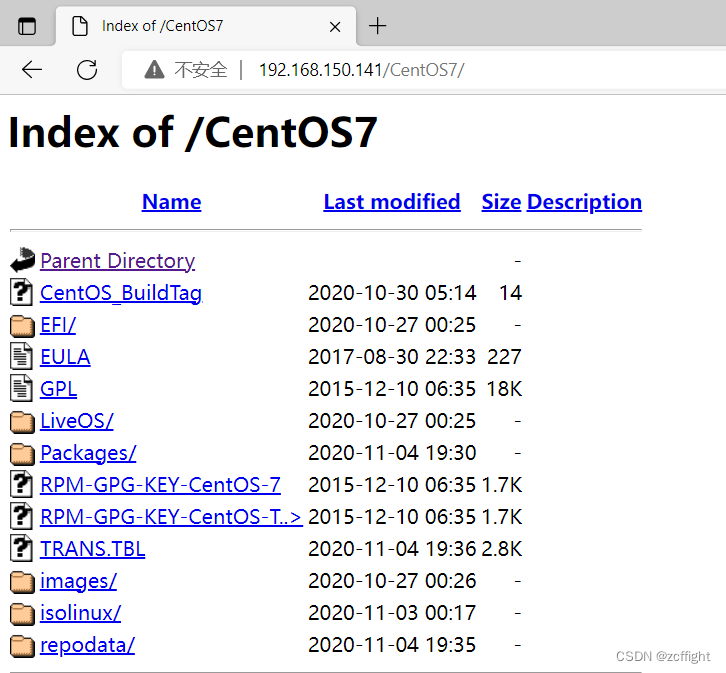Open a new tab with plus button
This screenshot has width=726, height=673.
click(377, 26)
